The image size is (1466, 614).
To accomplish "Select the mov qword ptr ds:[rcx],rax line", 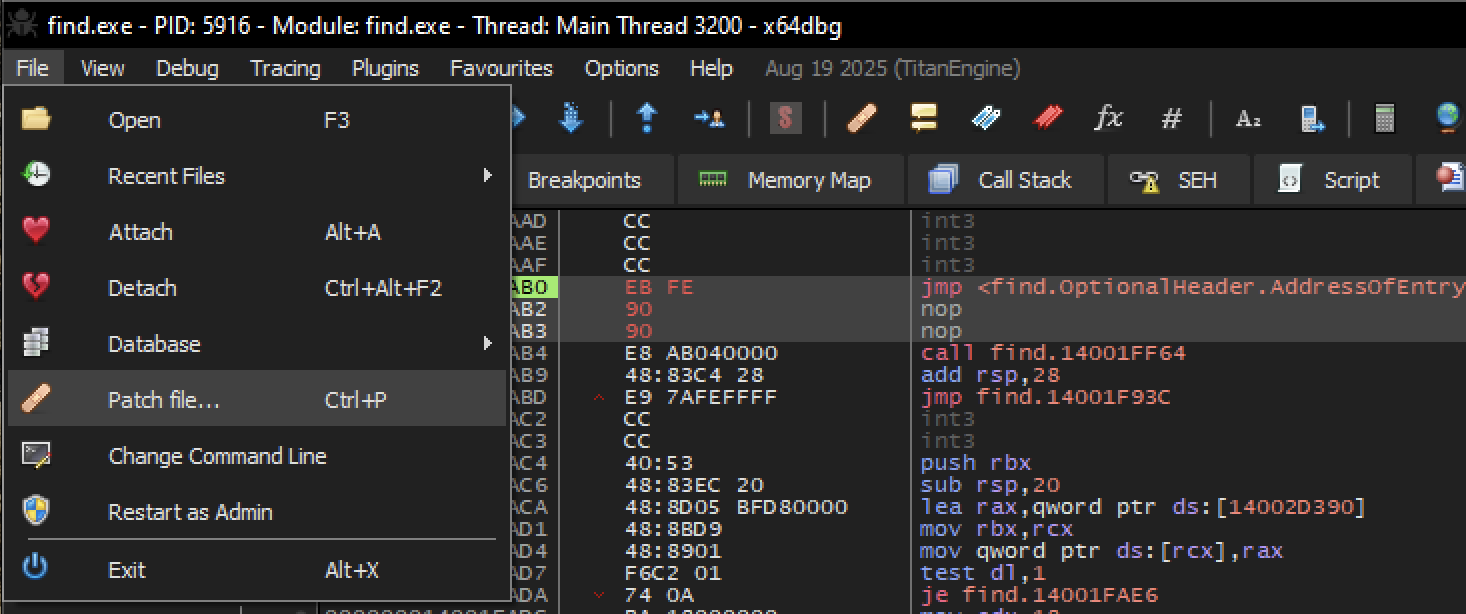I will click(1101, 551).
